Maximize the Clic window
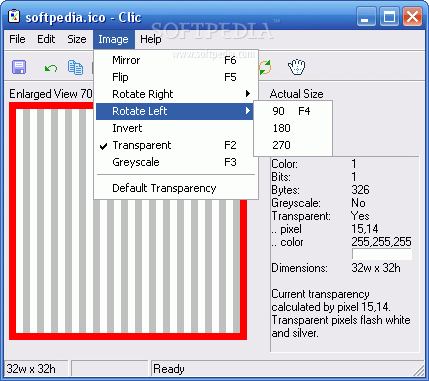Viewport: 429px width, 381px height. (389, 17)
